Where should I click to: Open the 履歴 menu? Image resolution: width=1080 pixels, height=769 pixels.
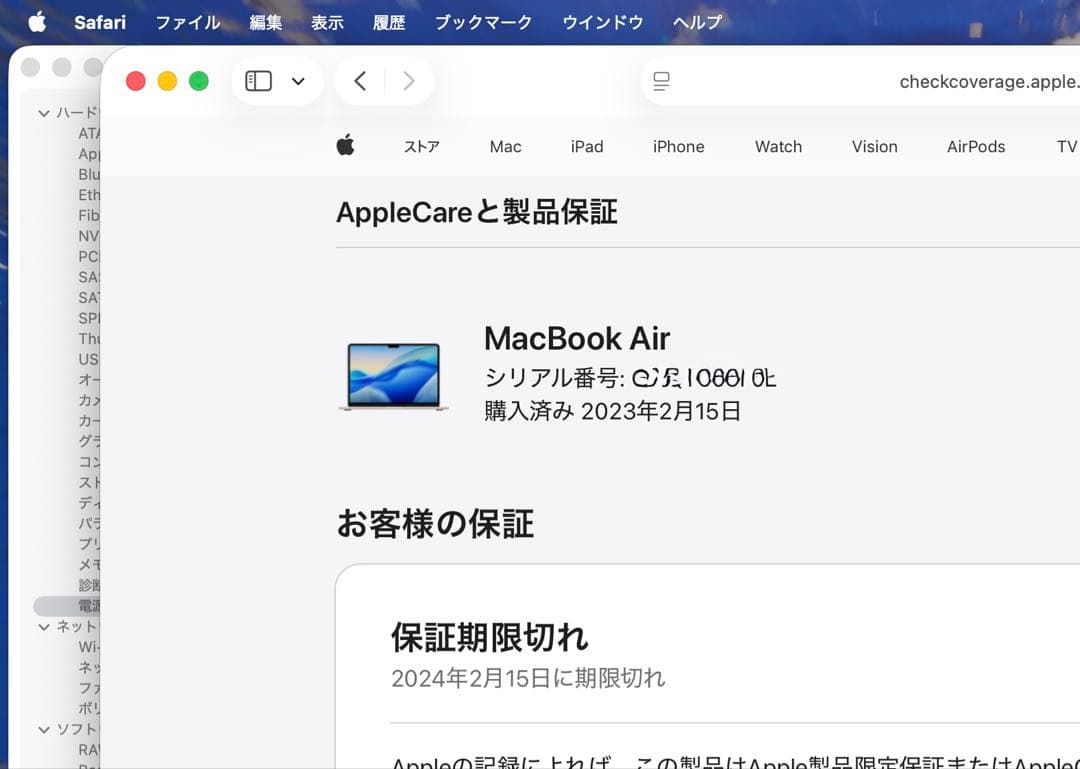pos(389,21)
